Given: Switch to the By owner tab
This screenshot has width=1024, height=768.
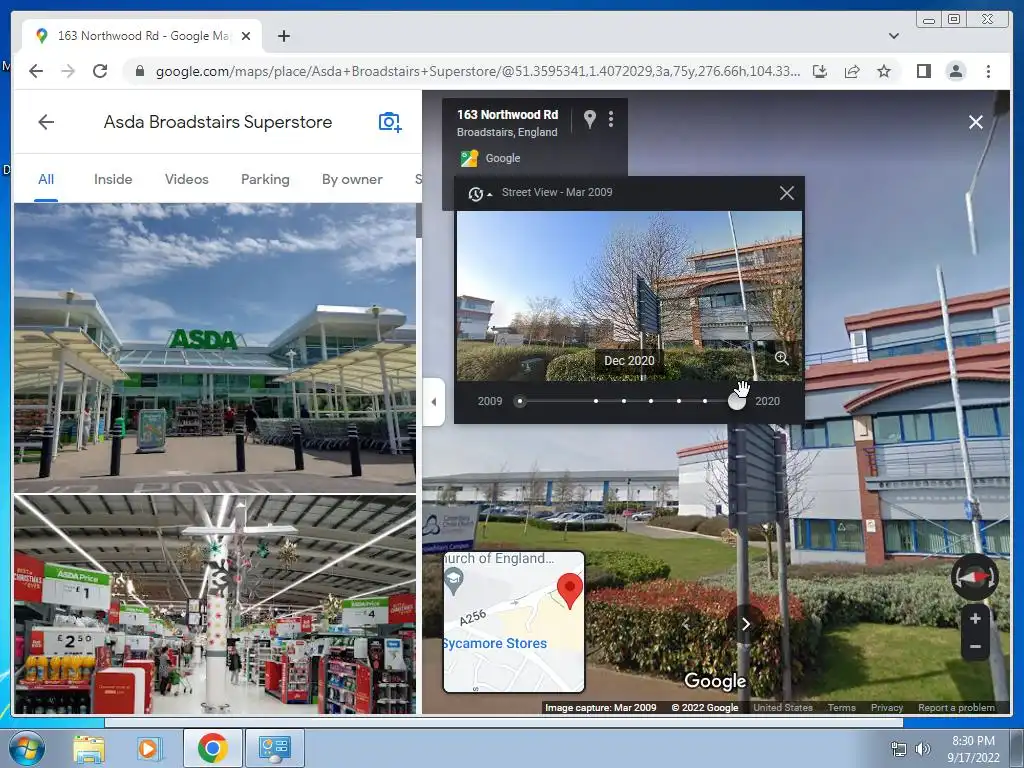Looking at the screenshot, I should point(352,179).
